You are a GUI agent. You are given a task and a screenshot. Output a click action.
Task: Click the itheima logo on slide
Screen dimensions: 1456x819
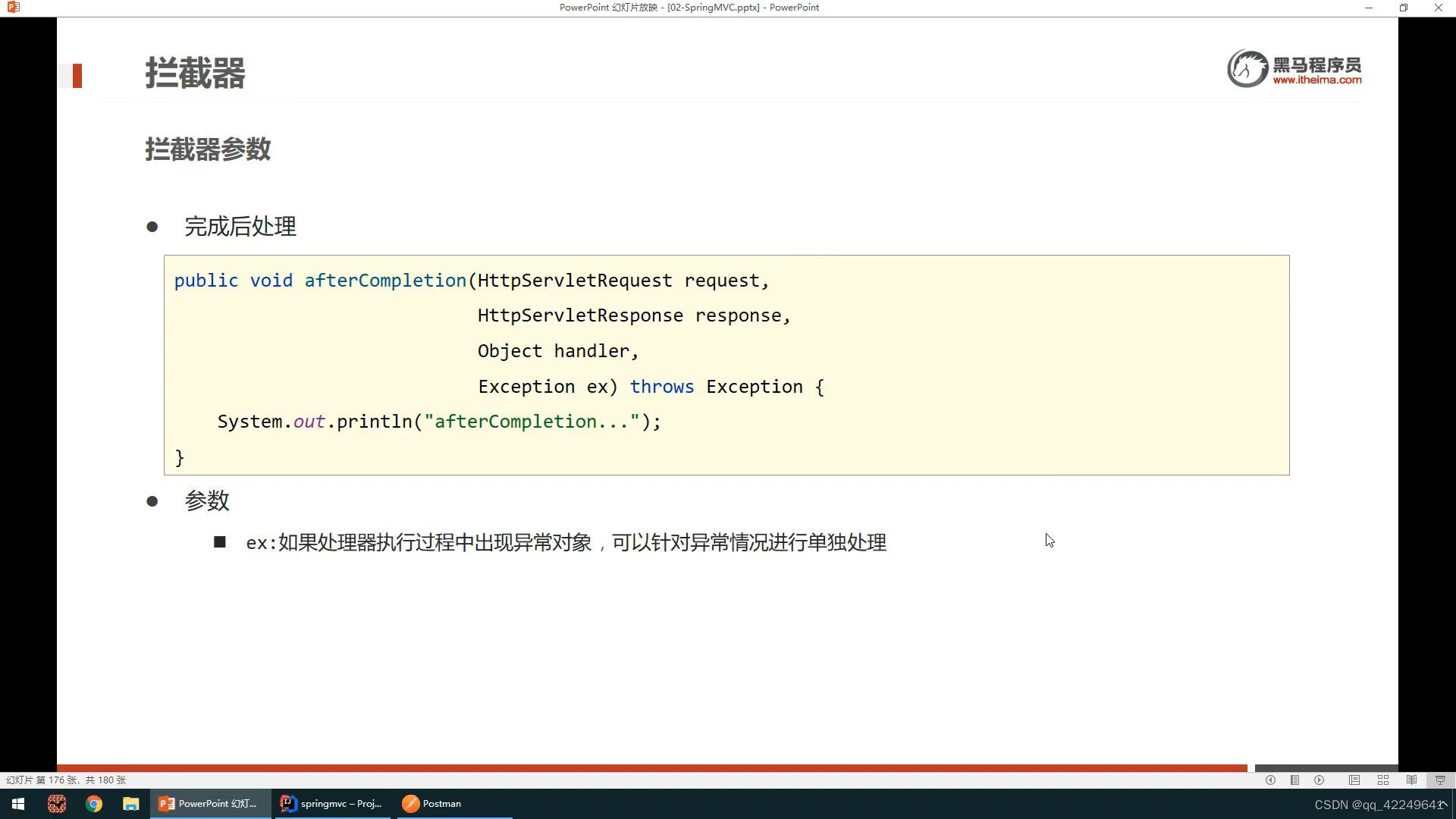point(1294,68)
